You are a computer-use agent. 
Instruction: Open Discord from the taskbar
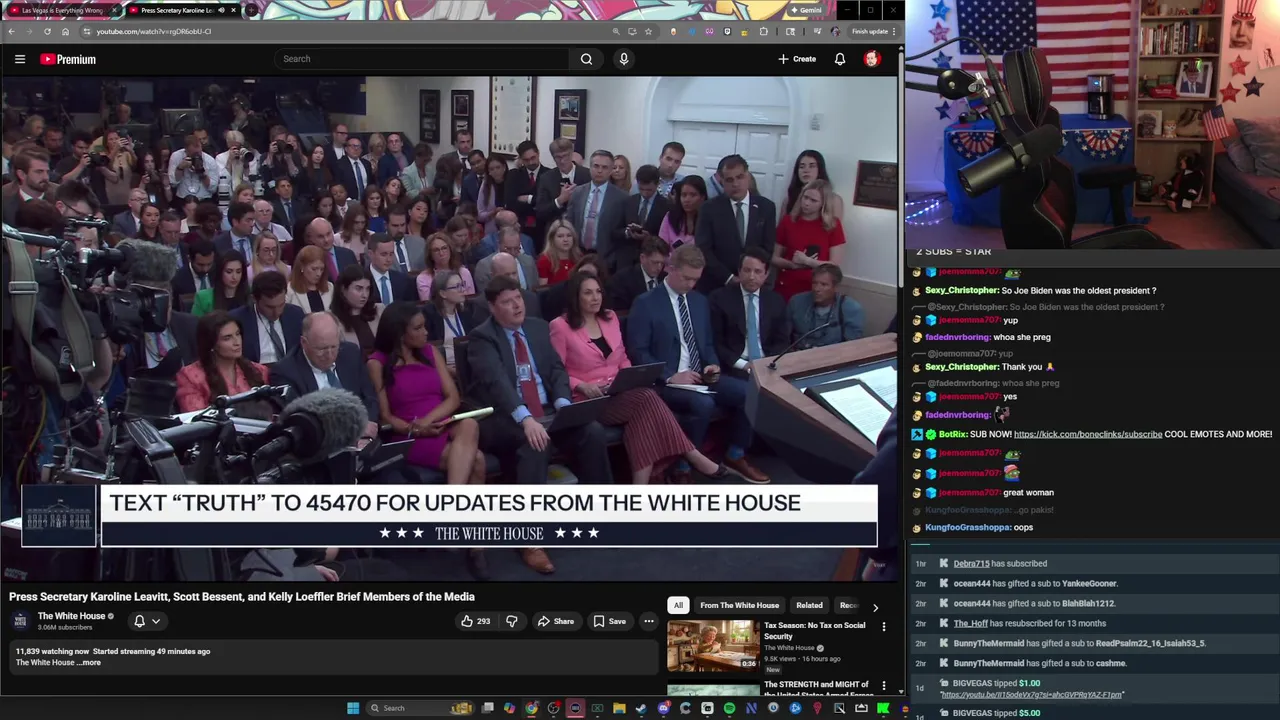[x=664, y=708]
